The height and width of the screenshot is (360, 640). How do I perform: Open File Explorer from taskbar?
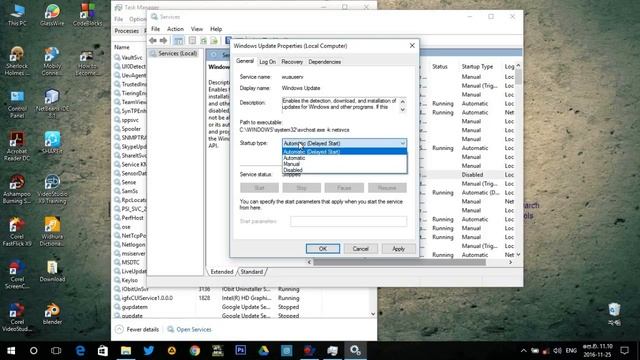[126, 351]
